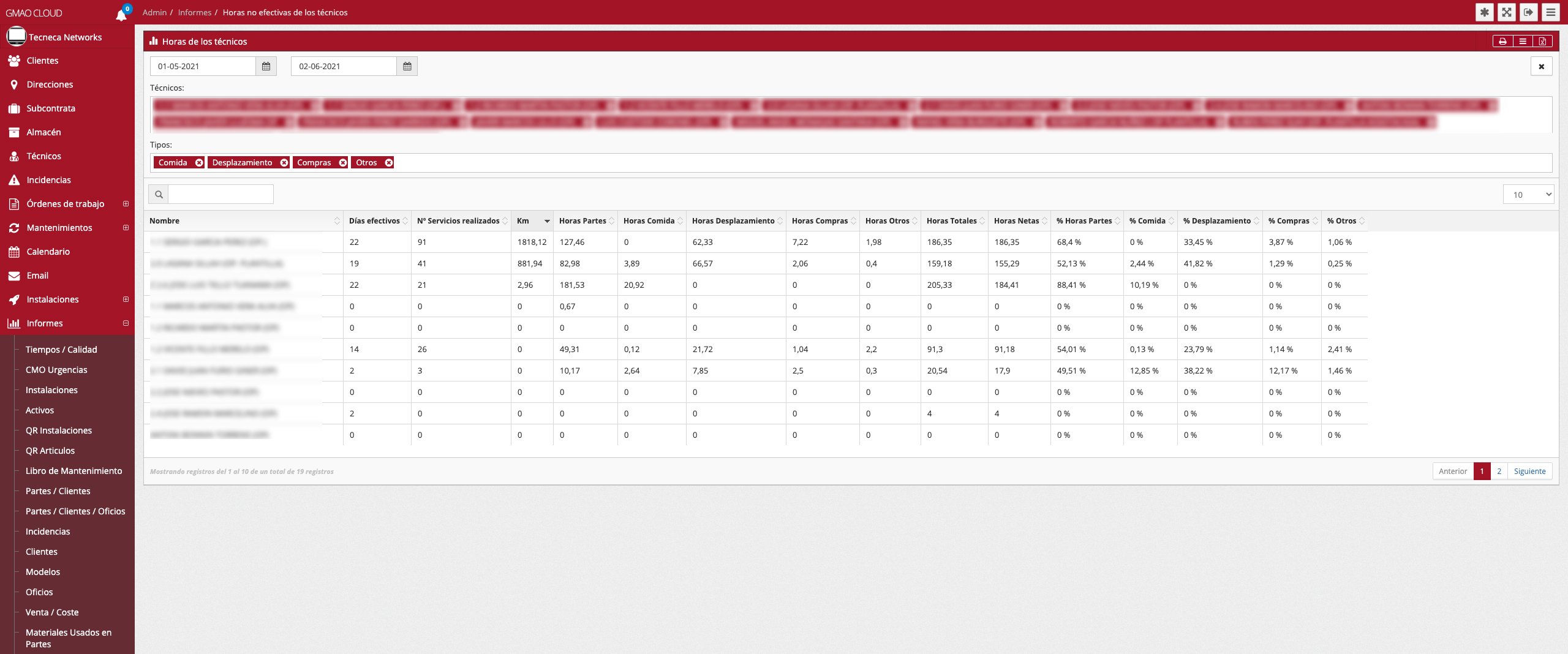Viewport: 1568px width, 654px height.
Task: Open Materiales Usados en Partes report
Action: [x=69, y=638]
